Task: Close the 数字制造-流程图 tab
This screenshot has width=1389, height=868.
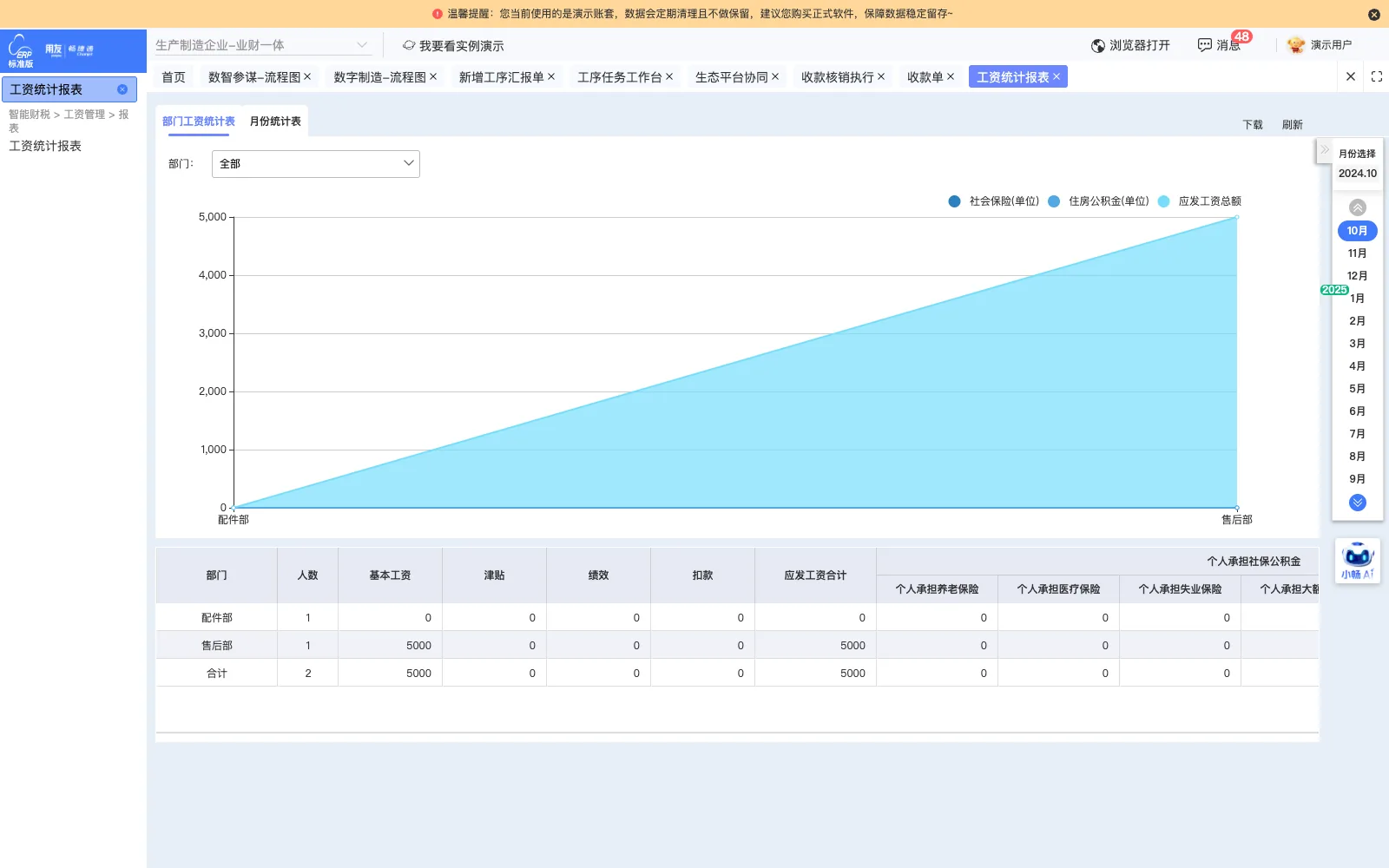Action: click(433, 76)
